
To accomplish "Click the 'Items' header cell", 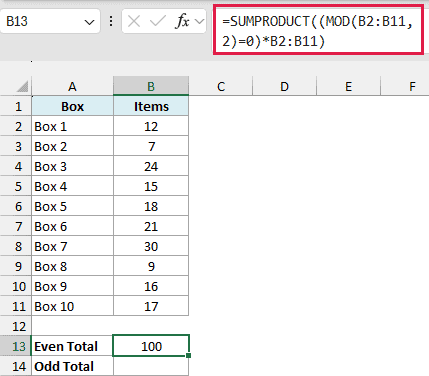I will coord(151,107).
